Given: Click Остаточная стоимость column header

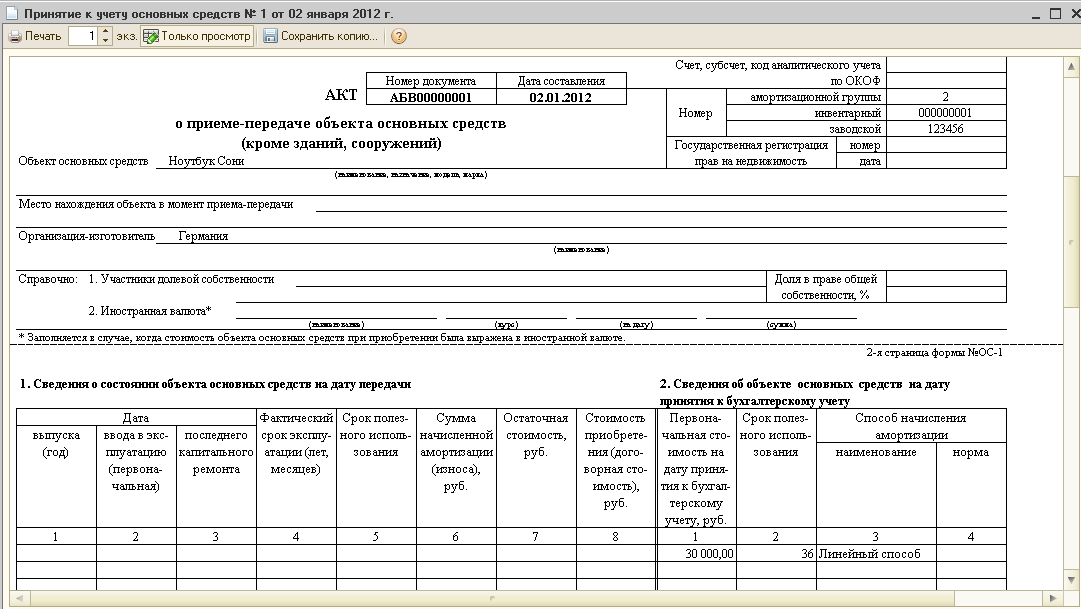Looking at the screenshot, I should [536, 468].
